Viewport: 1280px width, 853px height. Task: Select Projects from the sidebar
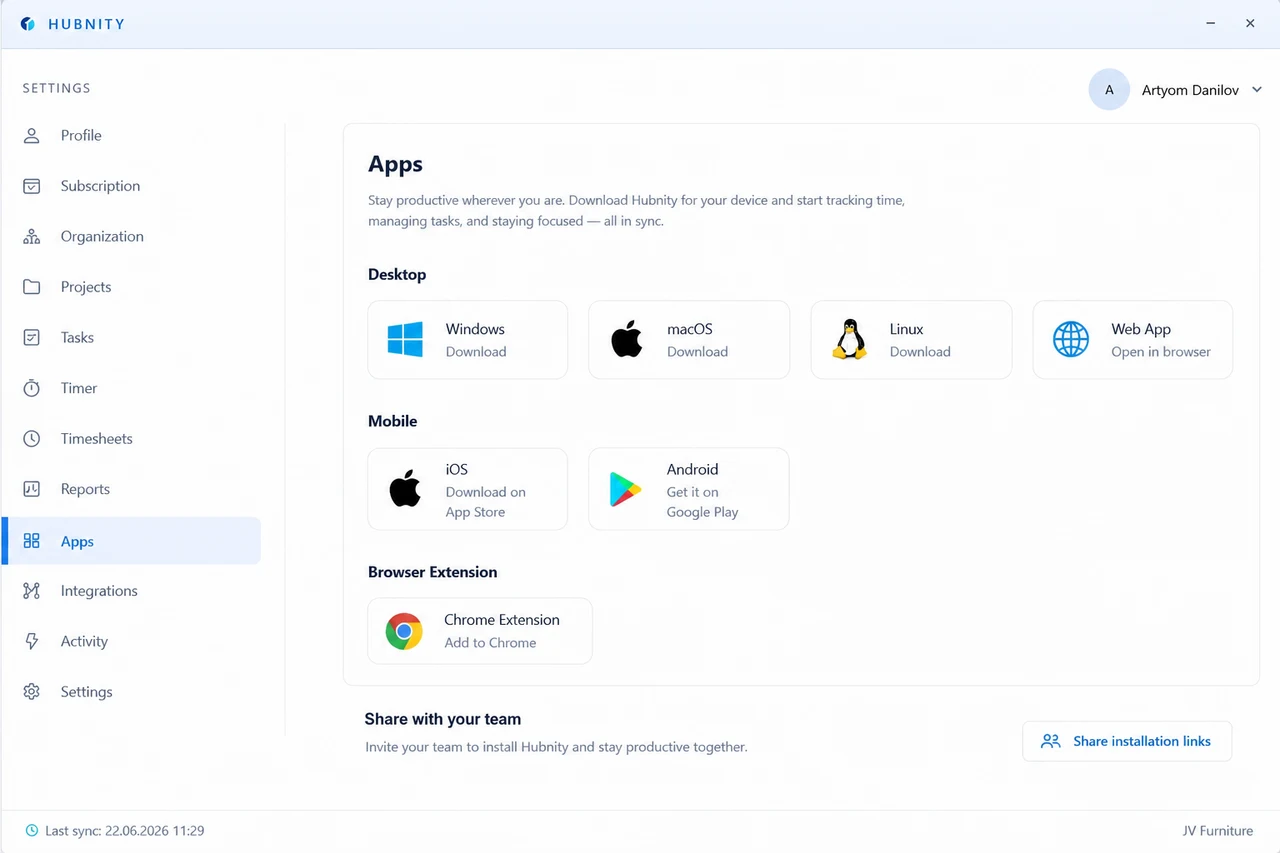[131, 287]
